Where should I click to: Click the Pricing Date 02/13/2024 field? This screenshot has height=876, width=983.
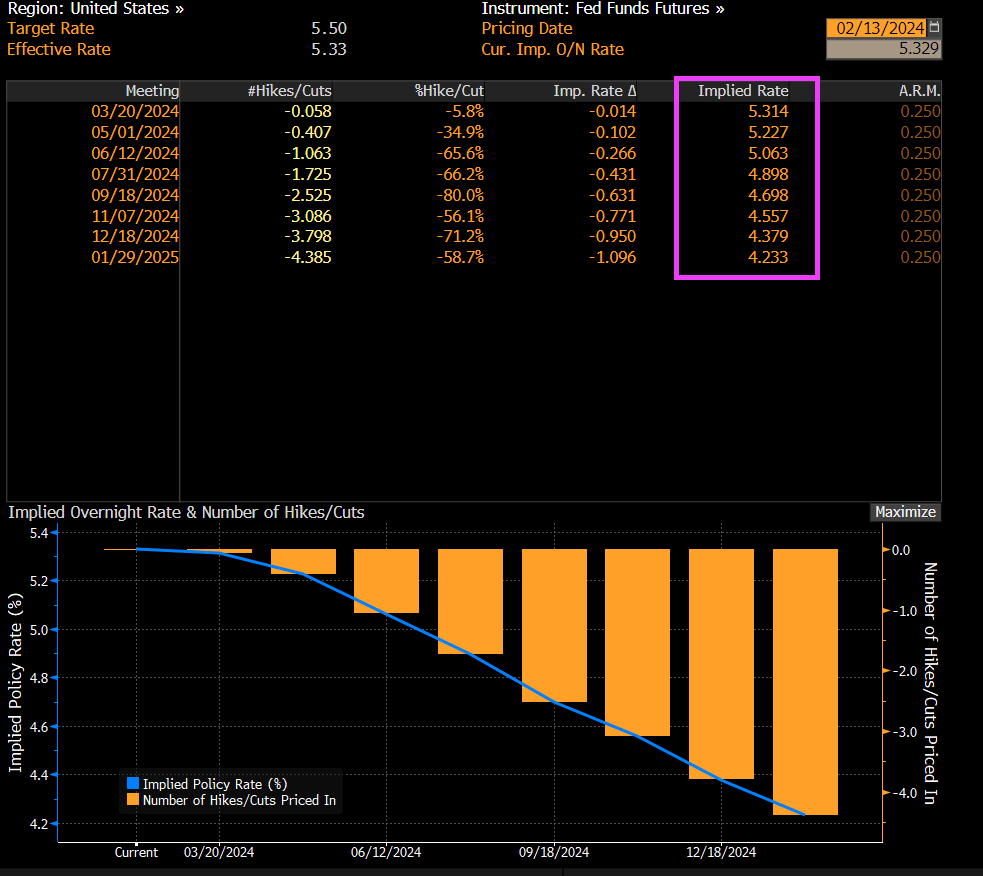tap(876, 28)
